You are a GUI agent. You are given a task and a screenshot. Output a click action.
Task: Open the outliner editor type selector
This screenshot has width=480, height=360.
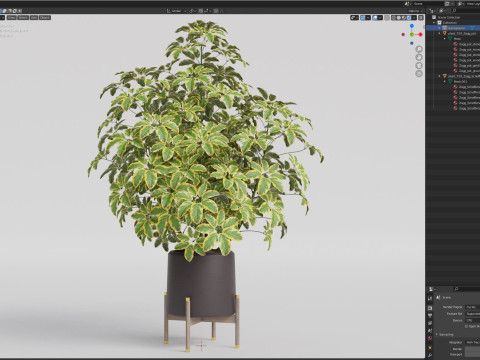tap(432, 11)
